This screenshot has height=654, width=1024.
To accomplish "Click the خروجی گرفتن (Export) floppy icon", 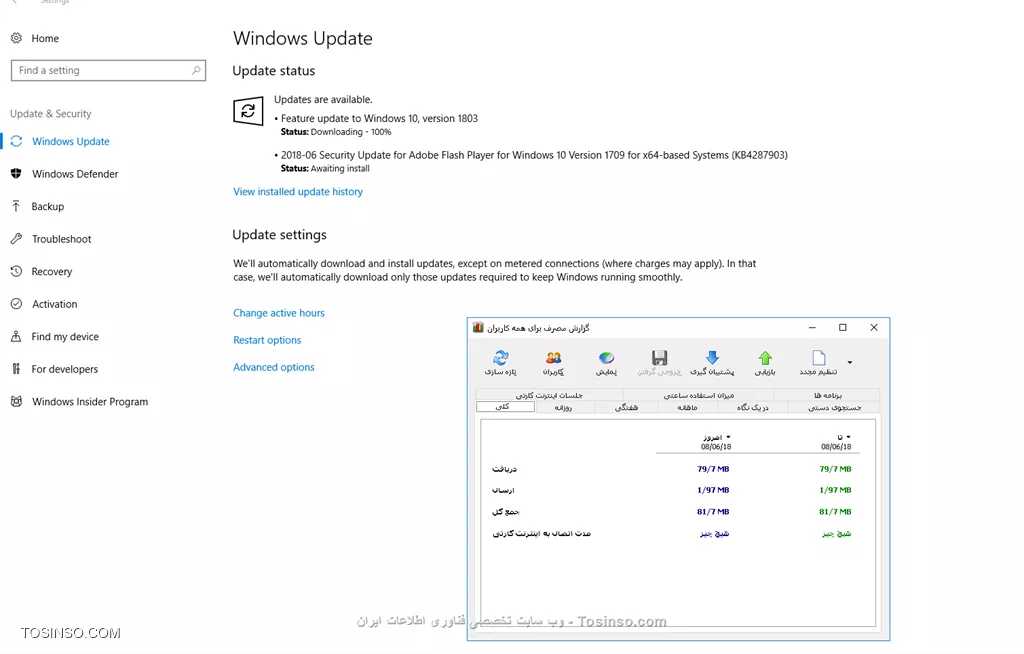I will point(660,358).
